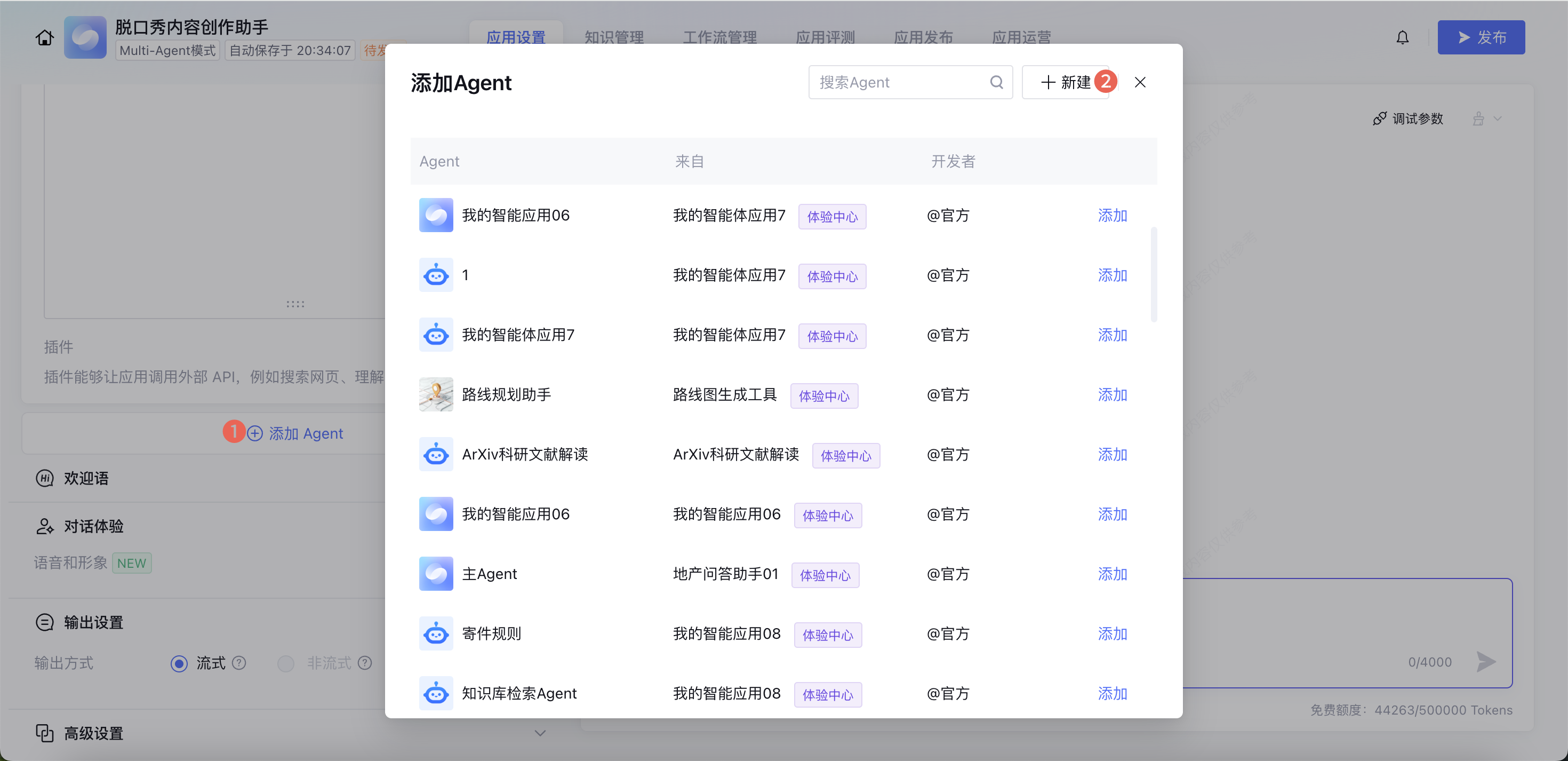Click the Agent list scrollbar

click(1154, 274)
